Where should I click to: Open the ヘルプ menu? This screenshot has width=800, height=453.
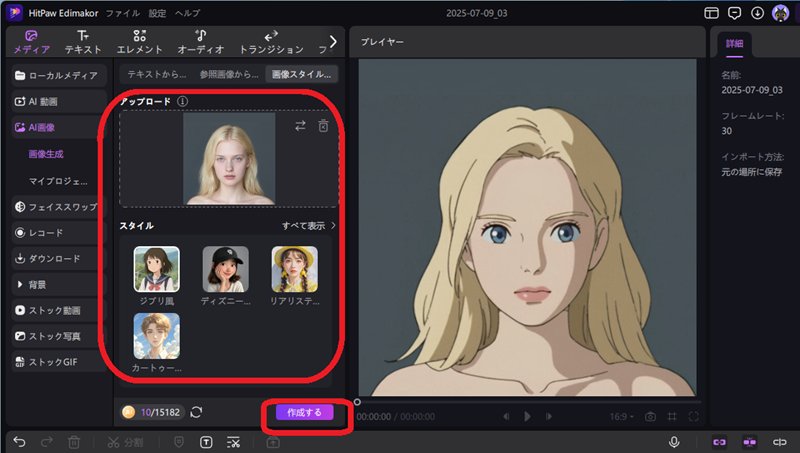click(187, 13)
